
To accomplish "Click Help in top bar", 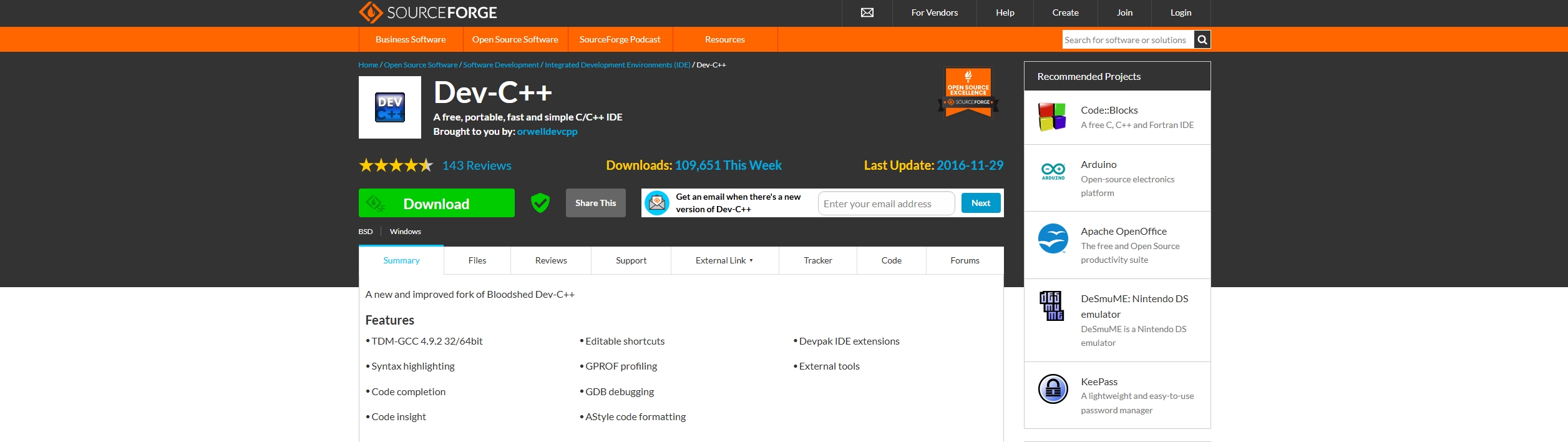I will 1005,12.
